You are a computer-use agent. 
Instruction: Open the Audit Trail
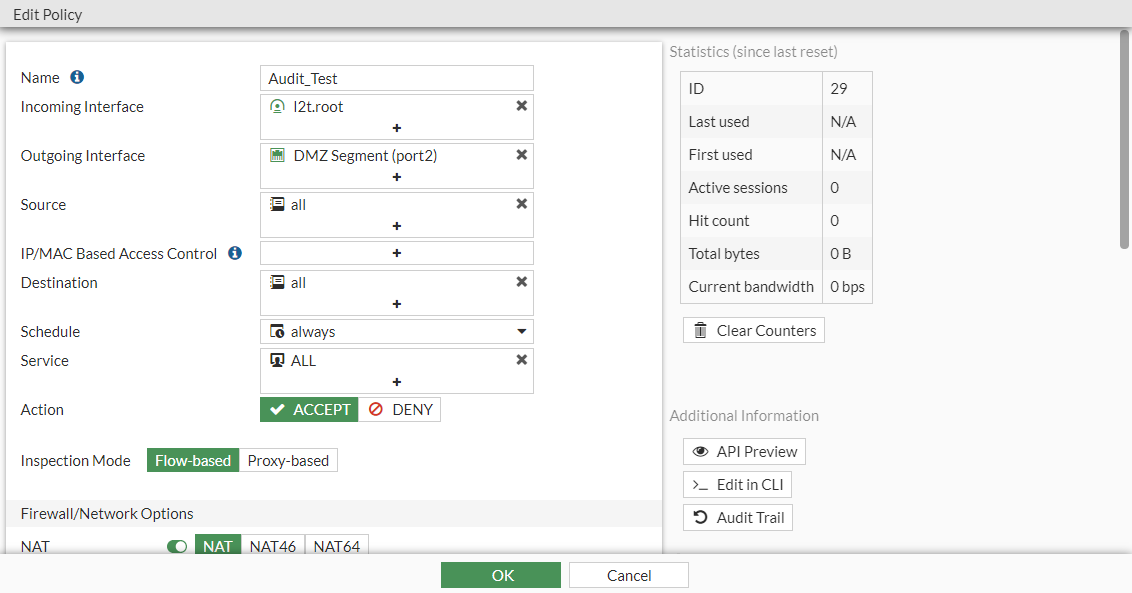[x=738, y=518]
